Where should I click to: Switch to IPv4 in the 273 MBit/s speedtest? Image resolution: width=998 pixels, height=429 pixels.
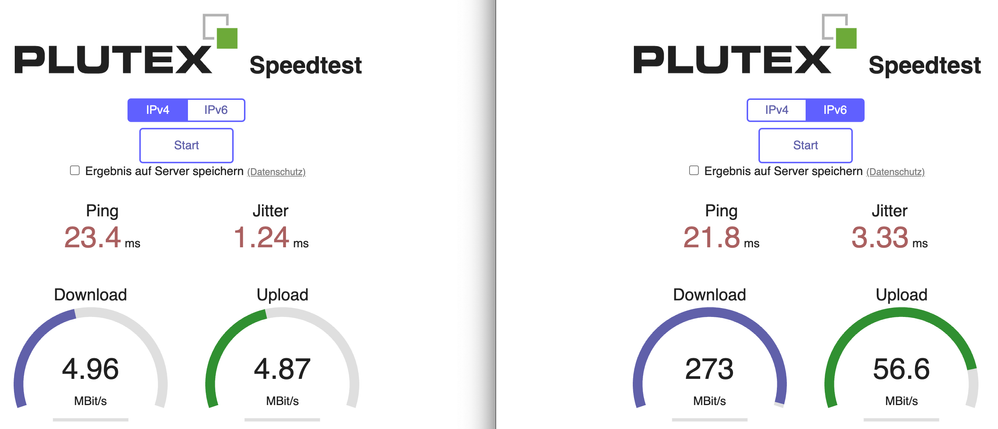click(x=777, y=110)
